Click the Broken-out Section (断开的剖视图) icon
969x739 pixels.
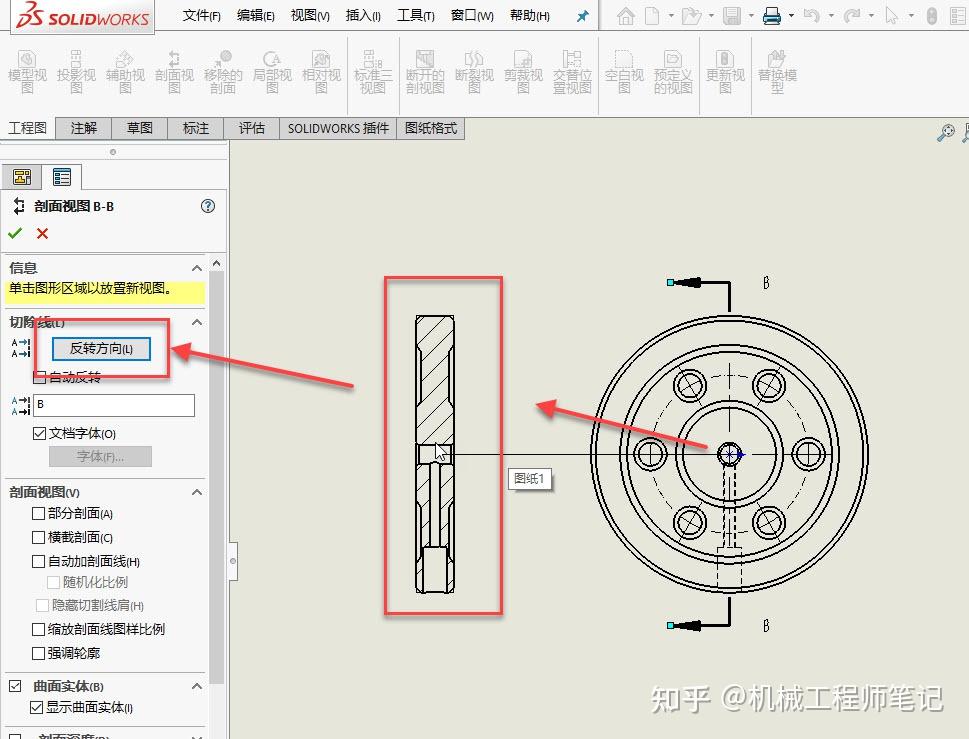pos(425,72)
